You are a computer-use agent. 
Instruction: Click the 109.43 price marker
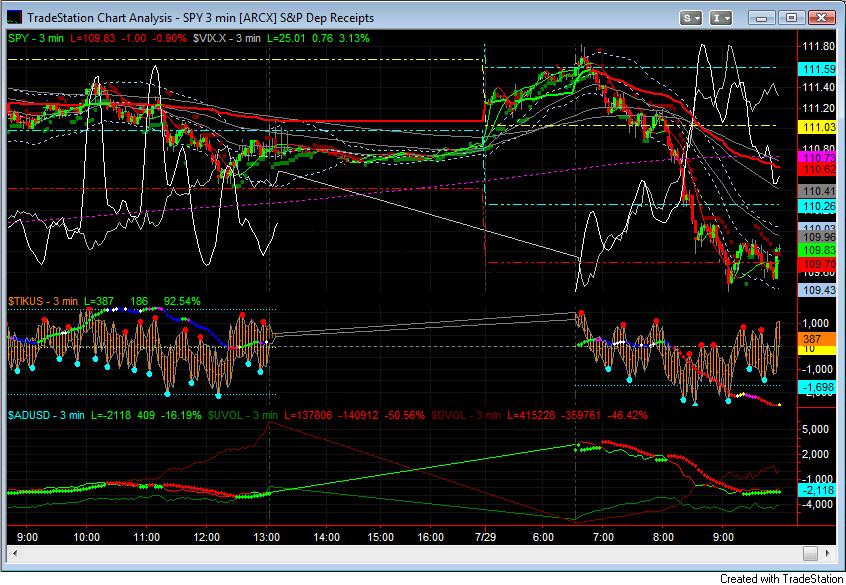coord(817,290)
